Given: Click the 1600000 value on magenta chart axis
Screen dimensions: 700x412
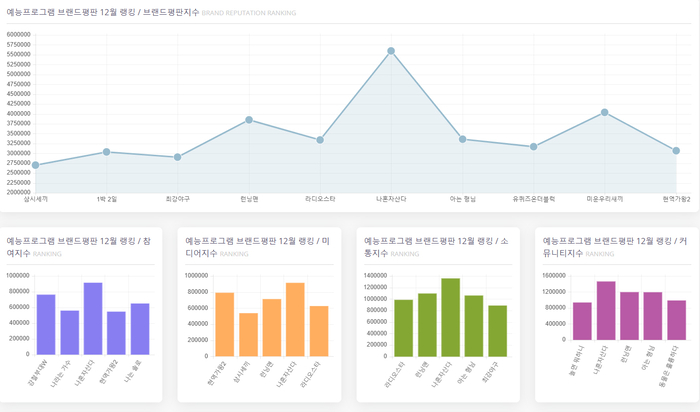Looking at the screenshot, I should click(x=554, y=275).
